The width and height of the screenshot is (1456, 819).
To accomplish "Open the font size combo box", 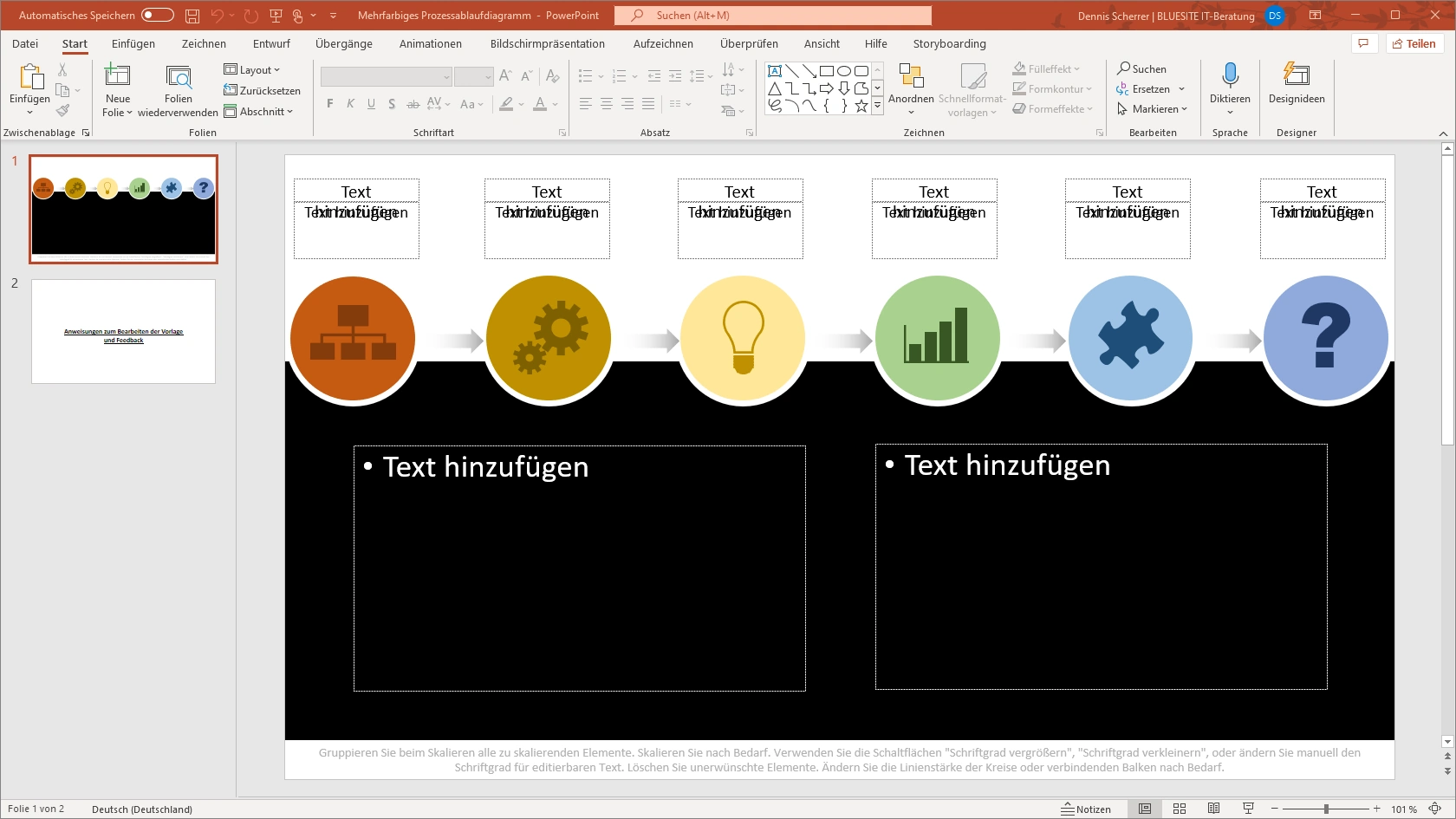I will pos(473,77).
